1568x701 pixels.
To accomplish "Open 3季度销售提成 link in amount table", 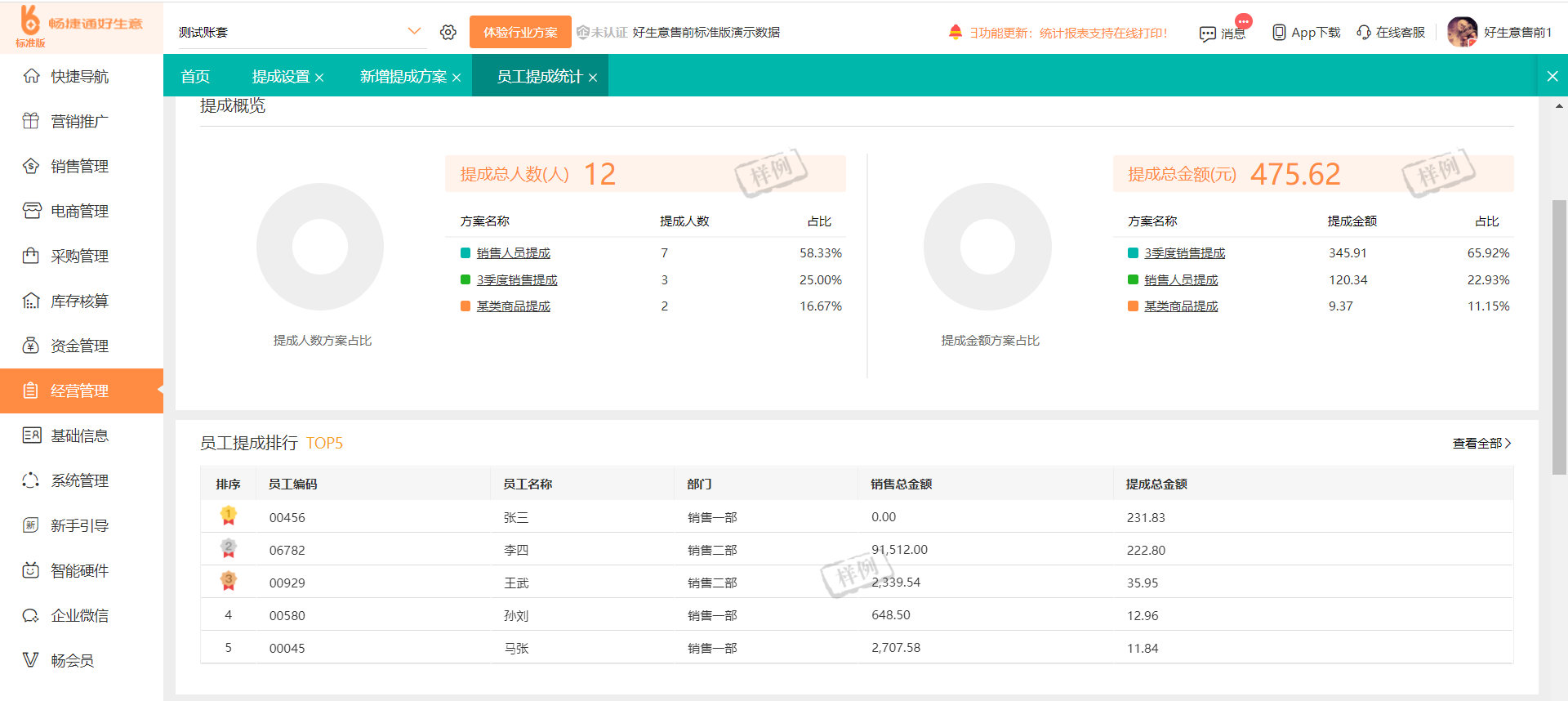I will [1184, 253].
